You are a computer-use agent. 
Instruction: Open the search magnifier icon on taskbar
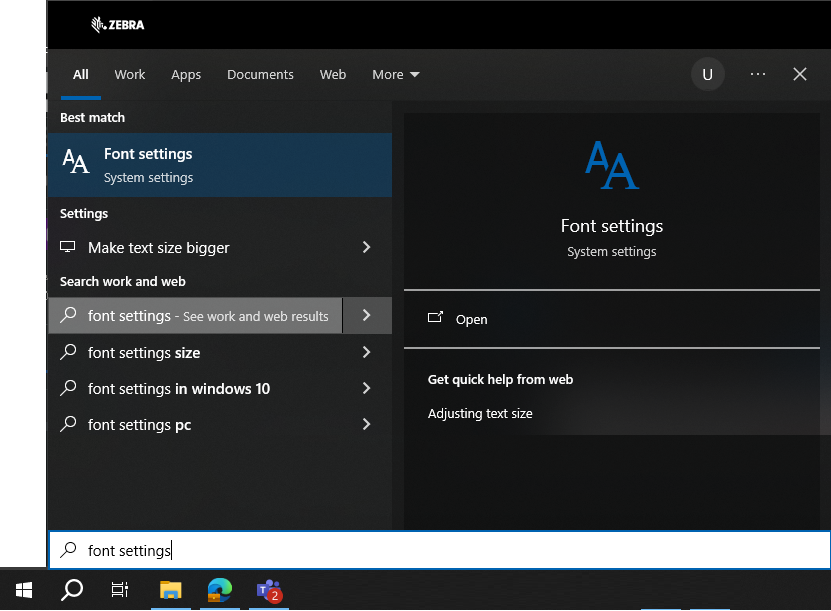(x=71, y=590)
